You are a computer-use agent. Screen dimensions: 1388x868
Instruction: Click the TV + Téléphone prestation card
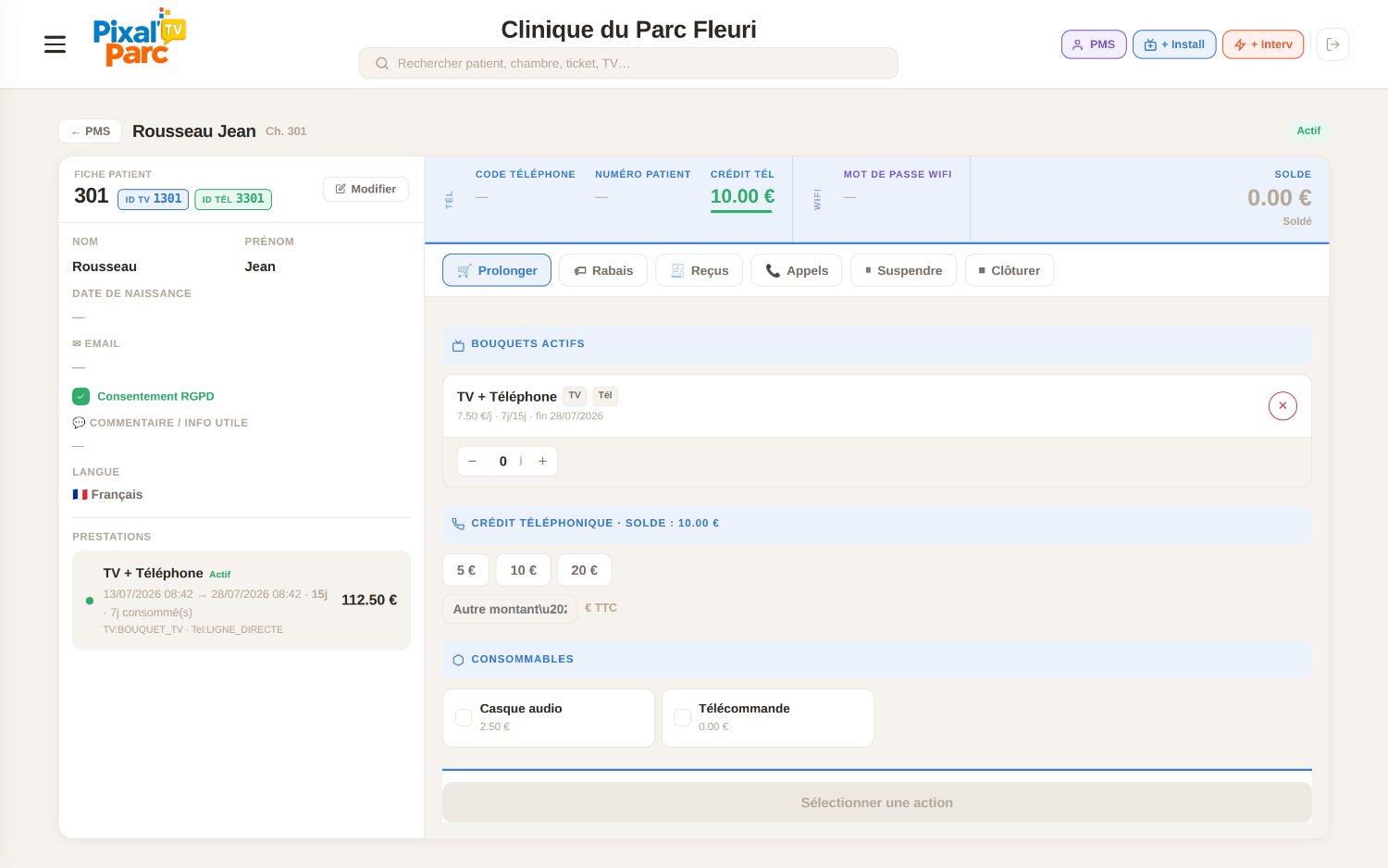pos(242,600)
